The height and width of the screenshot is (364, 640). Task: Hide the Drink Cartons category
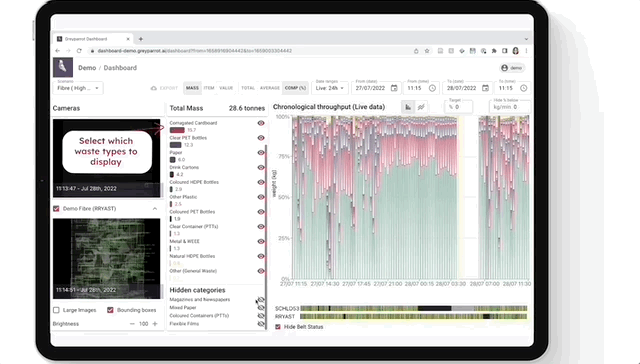[261, 167]
